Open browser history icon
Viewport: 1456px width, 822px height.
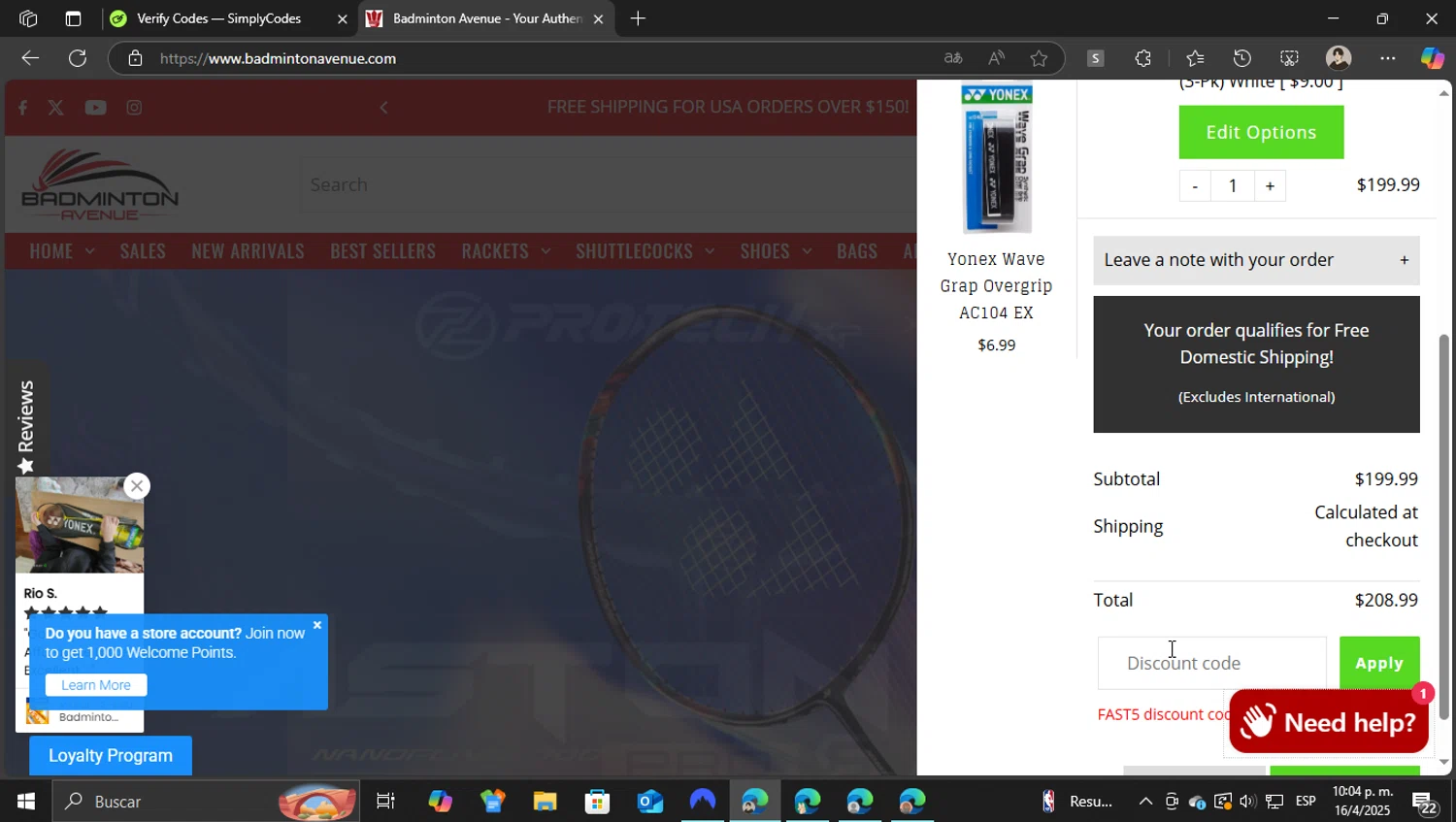point(1241,58)
